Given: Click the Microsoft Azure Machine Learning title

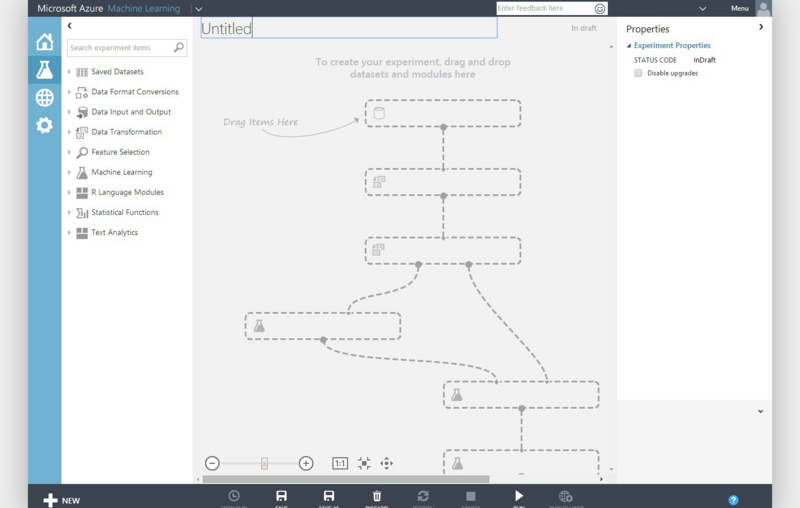Looking at the screenshot, I should (109, 9).
